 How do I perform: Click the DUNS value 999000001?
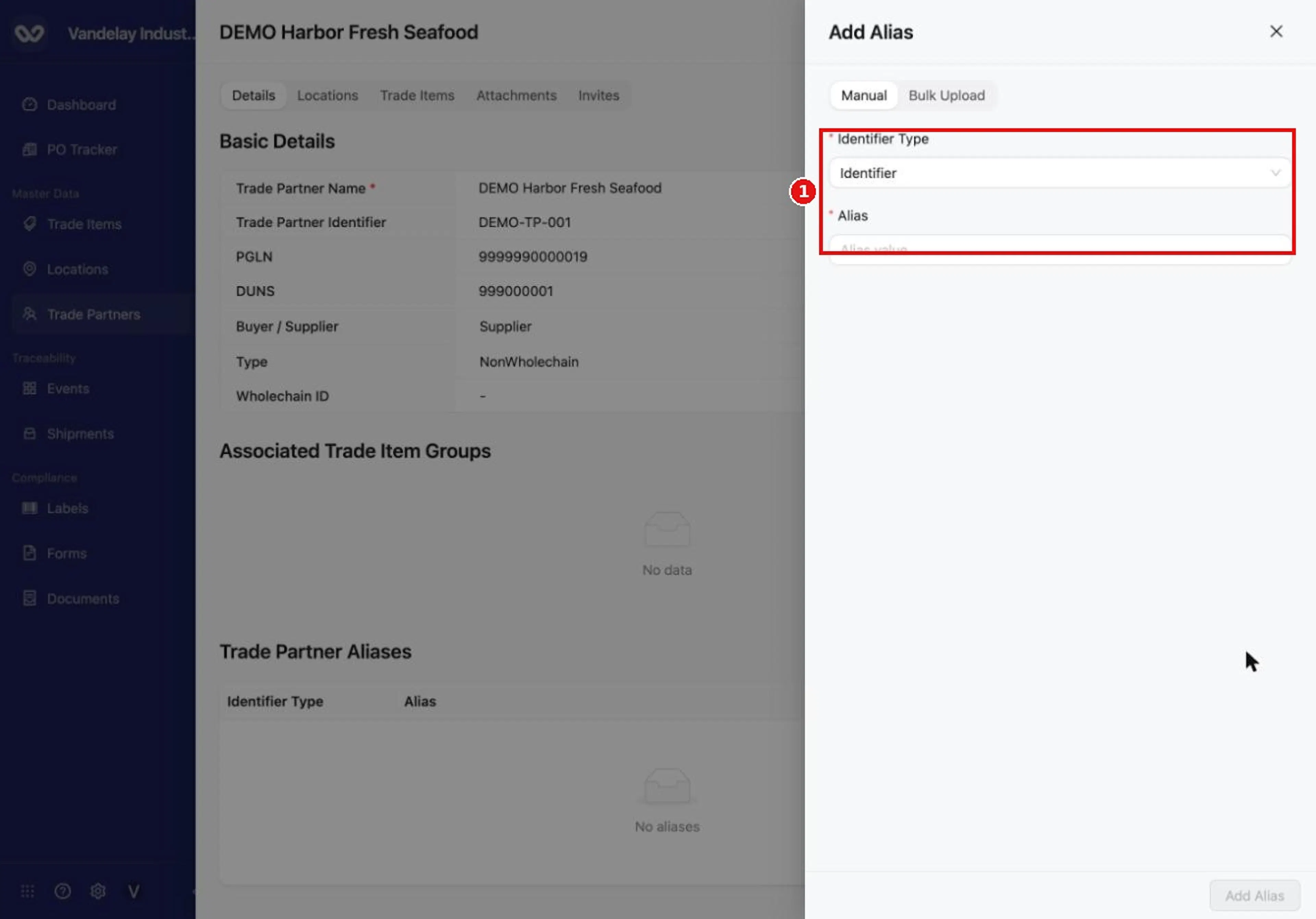[x=515, y=291]
